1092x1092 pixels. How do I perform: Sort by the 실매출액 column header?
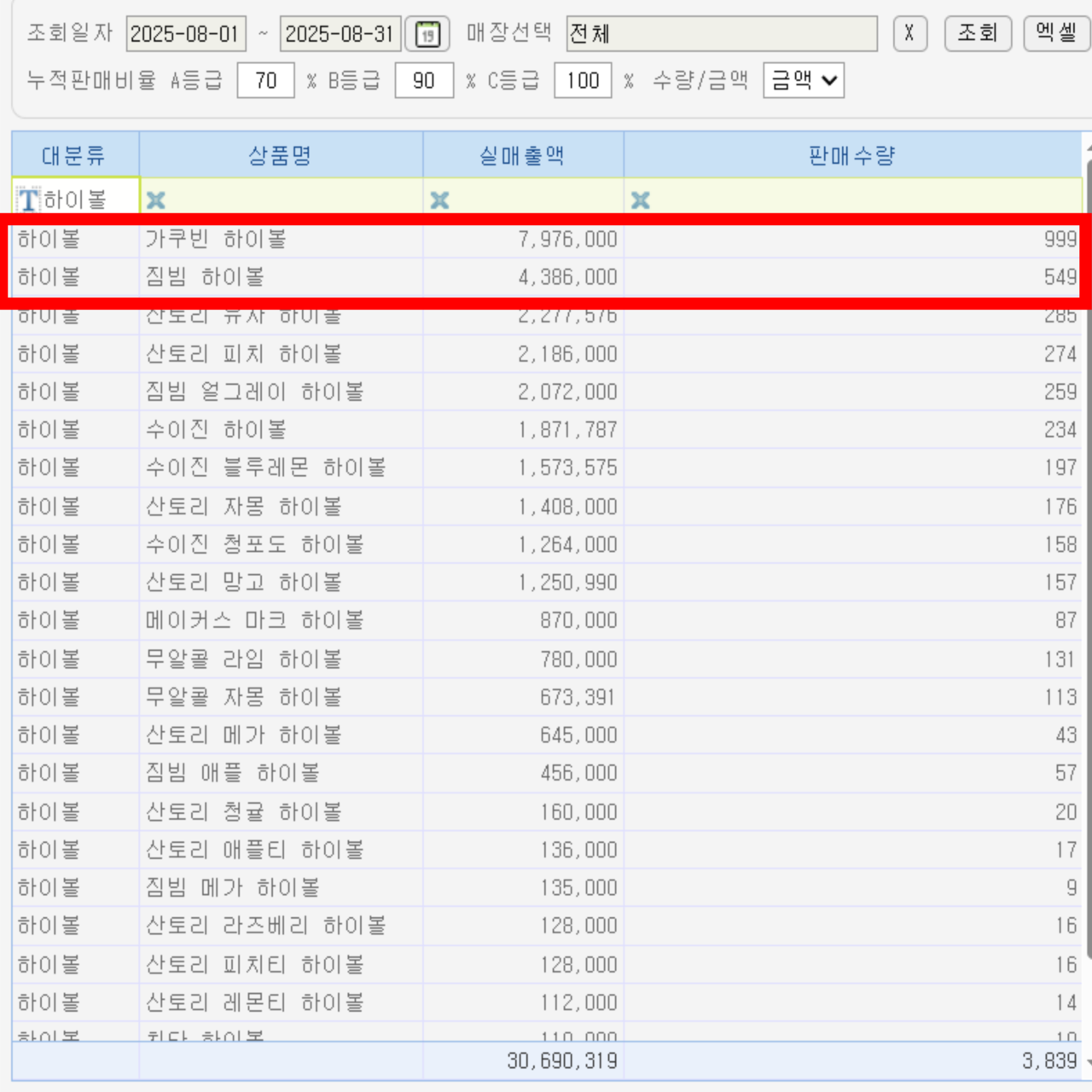[523, 155]
